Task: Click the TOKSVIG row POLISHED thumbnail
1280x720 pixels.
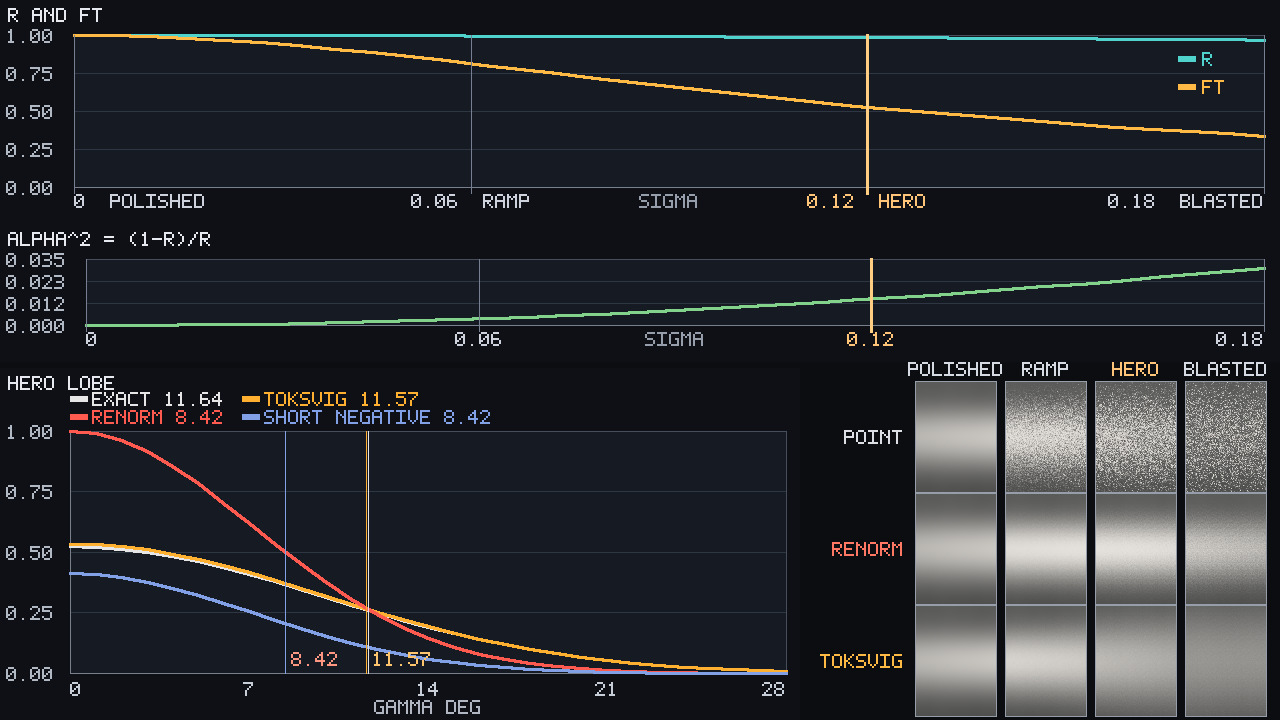Action: [956, 661]
